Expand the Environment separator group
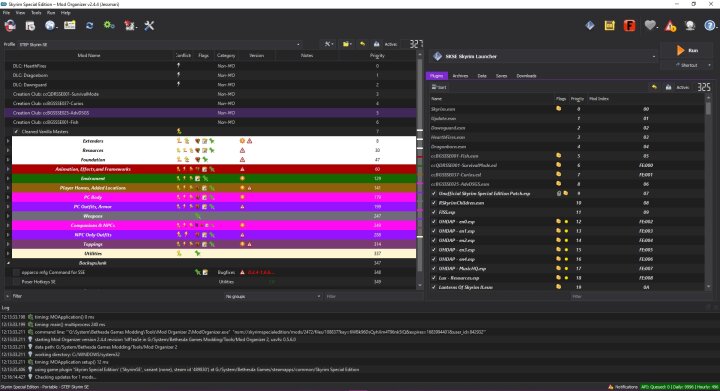Image resolution: width=720 pixels, height=391 pixels. click(8, 179)
